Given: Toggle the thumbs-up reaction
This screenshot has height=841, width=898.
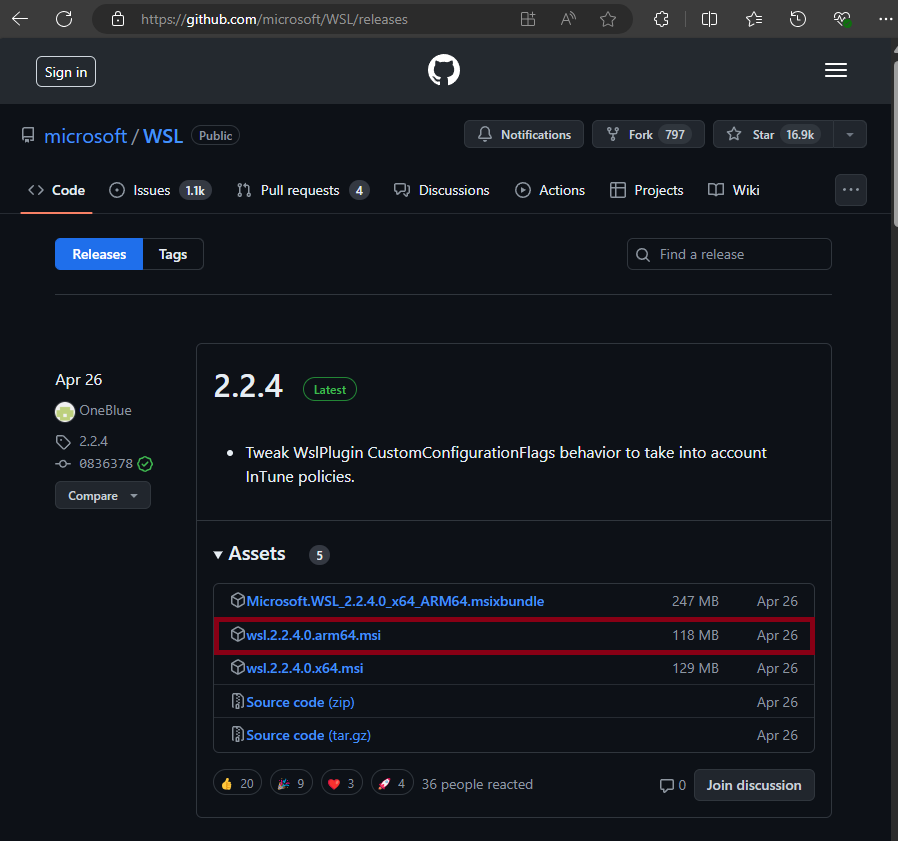Looking at the screenshot, I should pos(237,782).
